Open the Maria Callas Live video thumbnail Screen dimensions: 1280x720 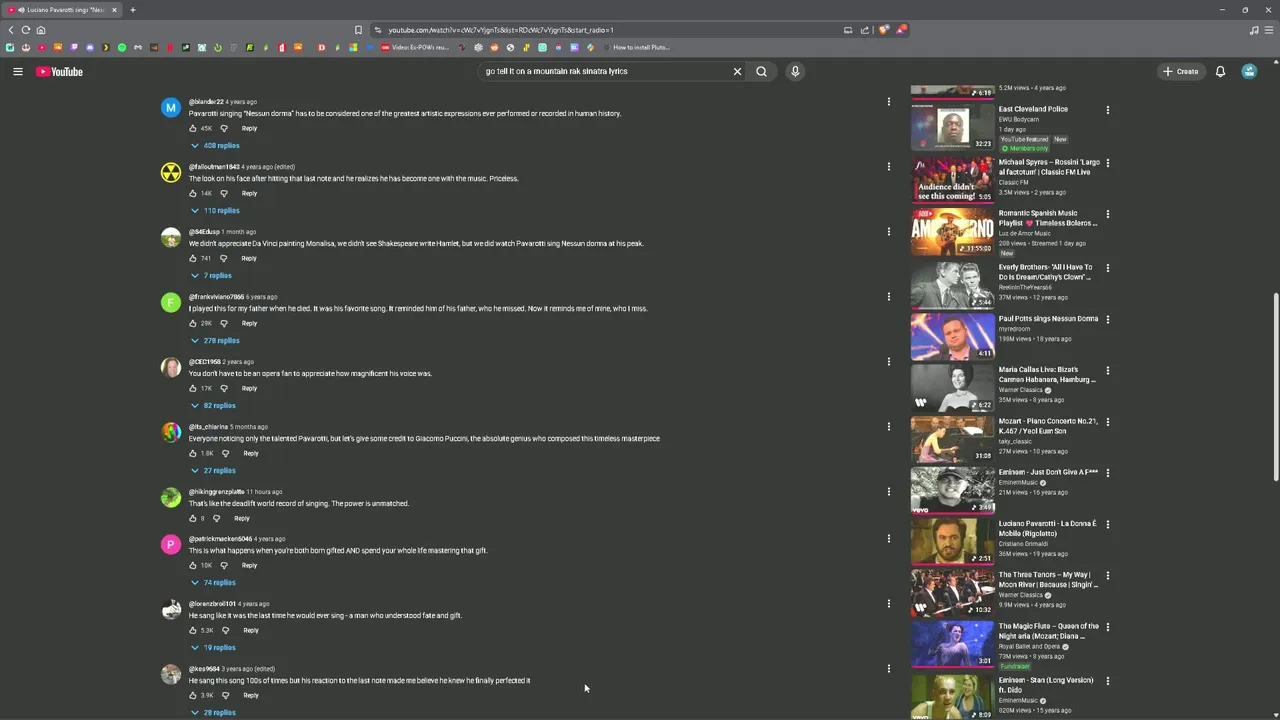tap(952, 387)
